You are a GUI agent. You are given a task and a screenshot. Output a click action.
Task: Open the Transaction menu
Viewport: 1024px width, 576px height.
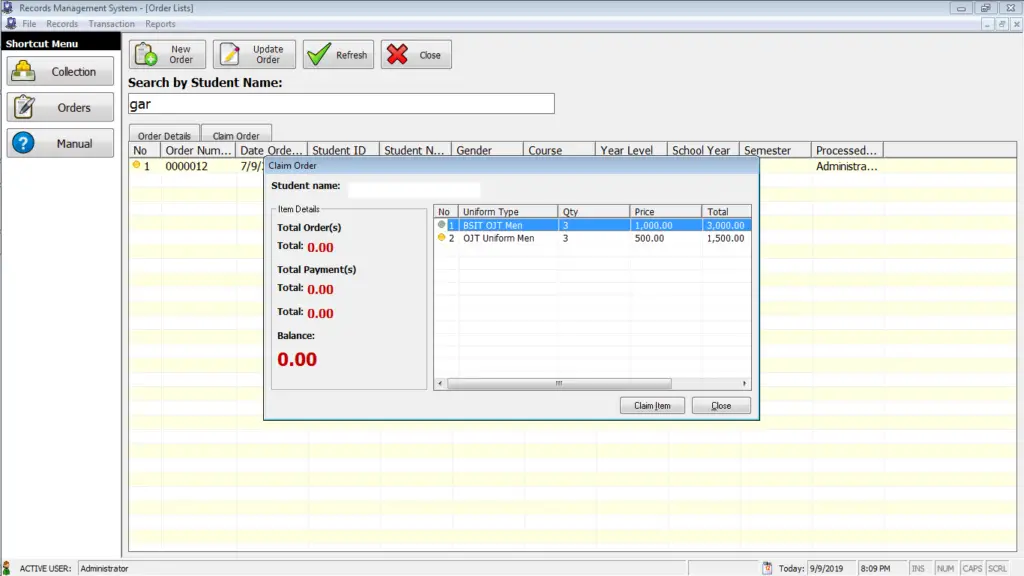pos(111,23)
